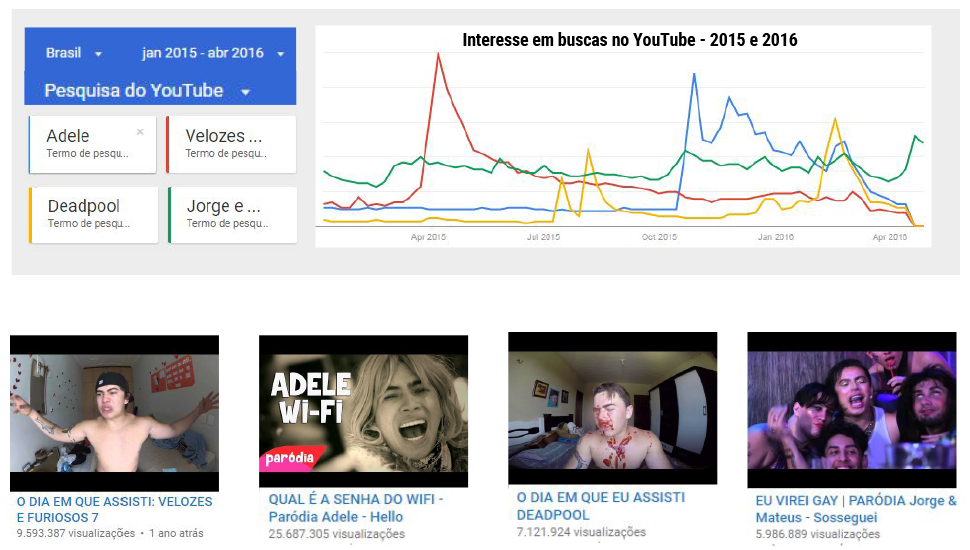
Task: Open the Jorge & Mateus paródia video thumbnail
Action: [852, 410]
